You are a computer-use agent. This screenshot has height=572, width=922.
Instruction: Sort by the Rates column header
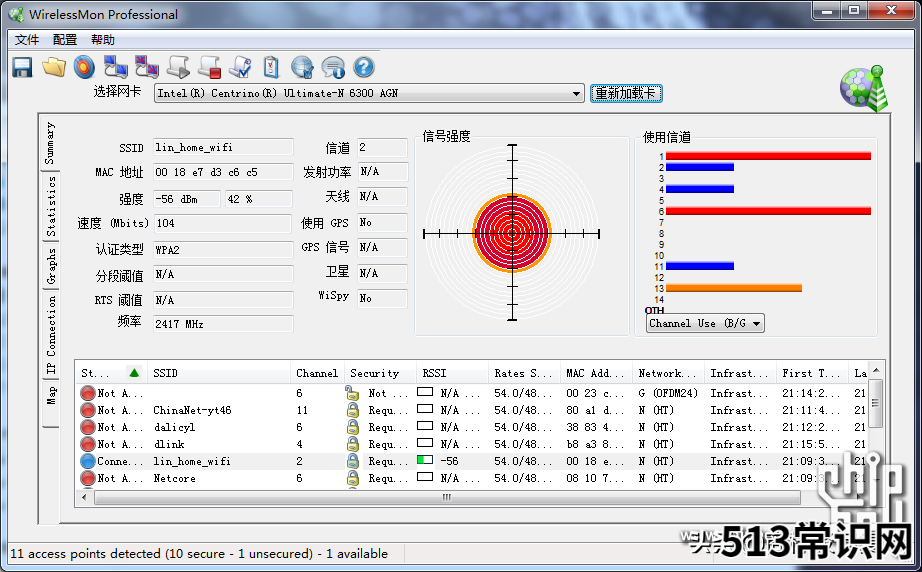(524, 373)
